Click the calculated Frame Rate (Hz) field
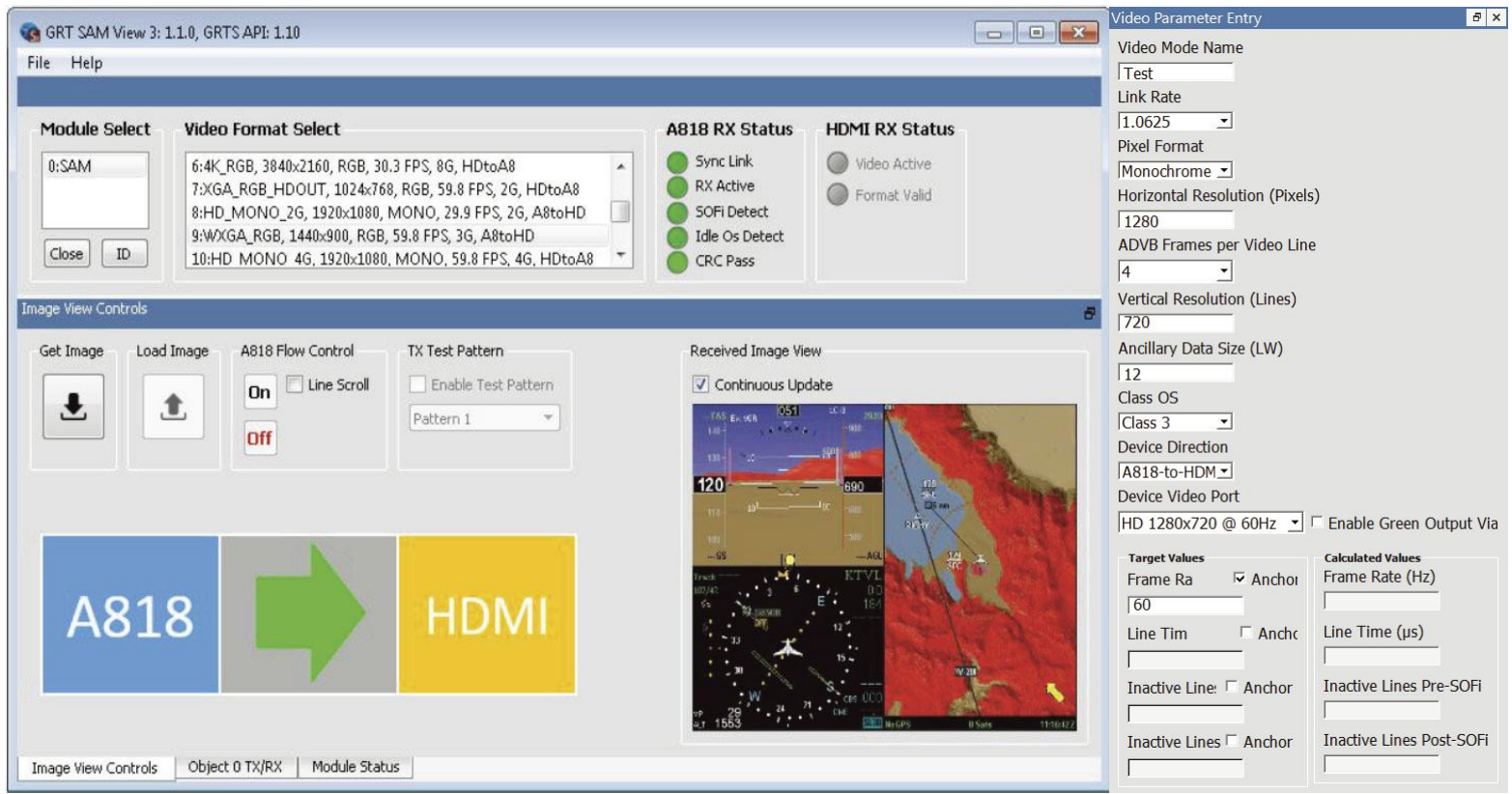Screen dimensions: 1512x794 point(1382,601)
